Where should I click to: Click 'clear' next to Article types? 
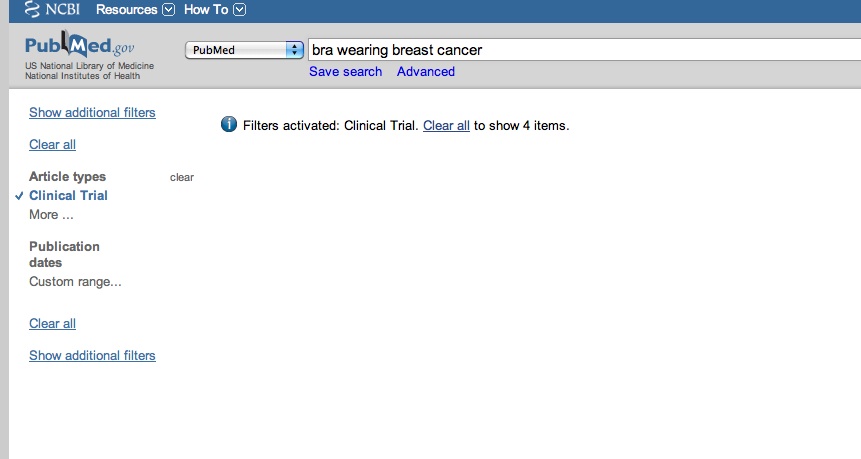click(x=182, y=178)
